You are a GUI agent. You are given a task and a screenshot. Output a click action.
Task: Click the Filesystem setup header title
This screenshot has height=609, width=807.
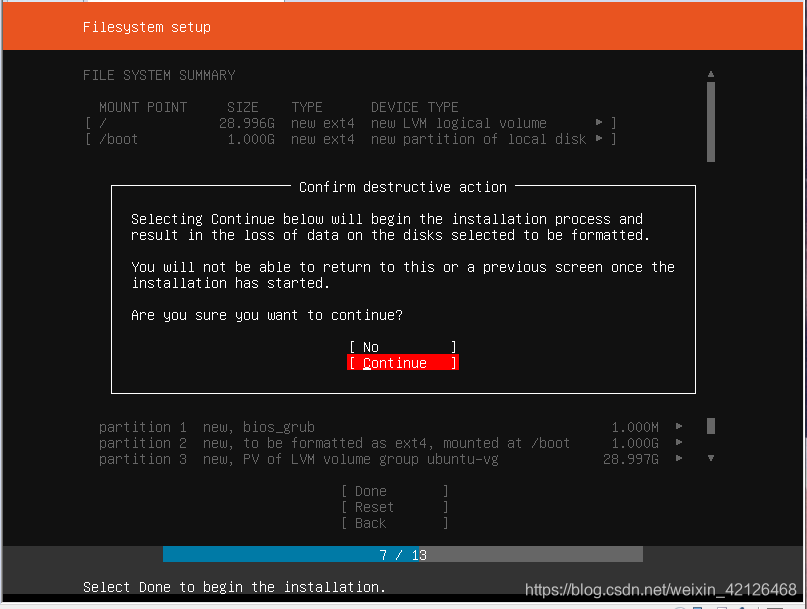147,27
